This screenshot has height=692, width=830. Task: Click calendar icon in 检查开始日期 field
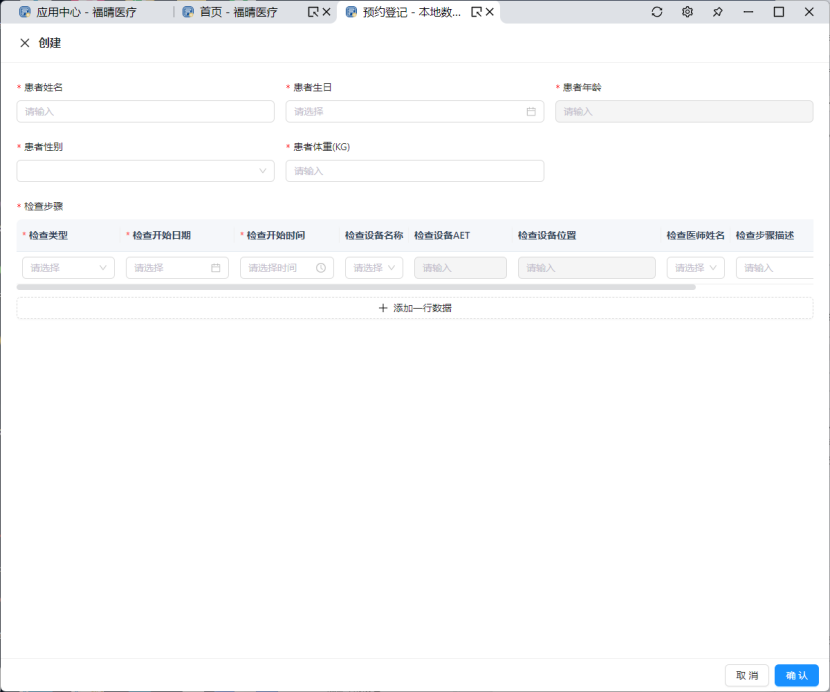pos(215,268)
